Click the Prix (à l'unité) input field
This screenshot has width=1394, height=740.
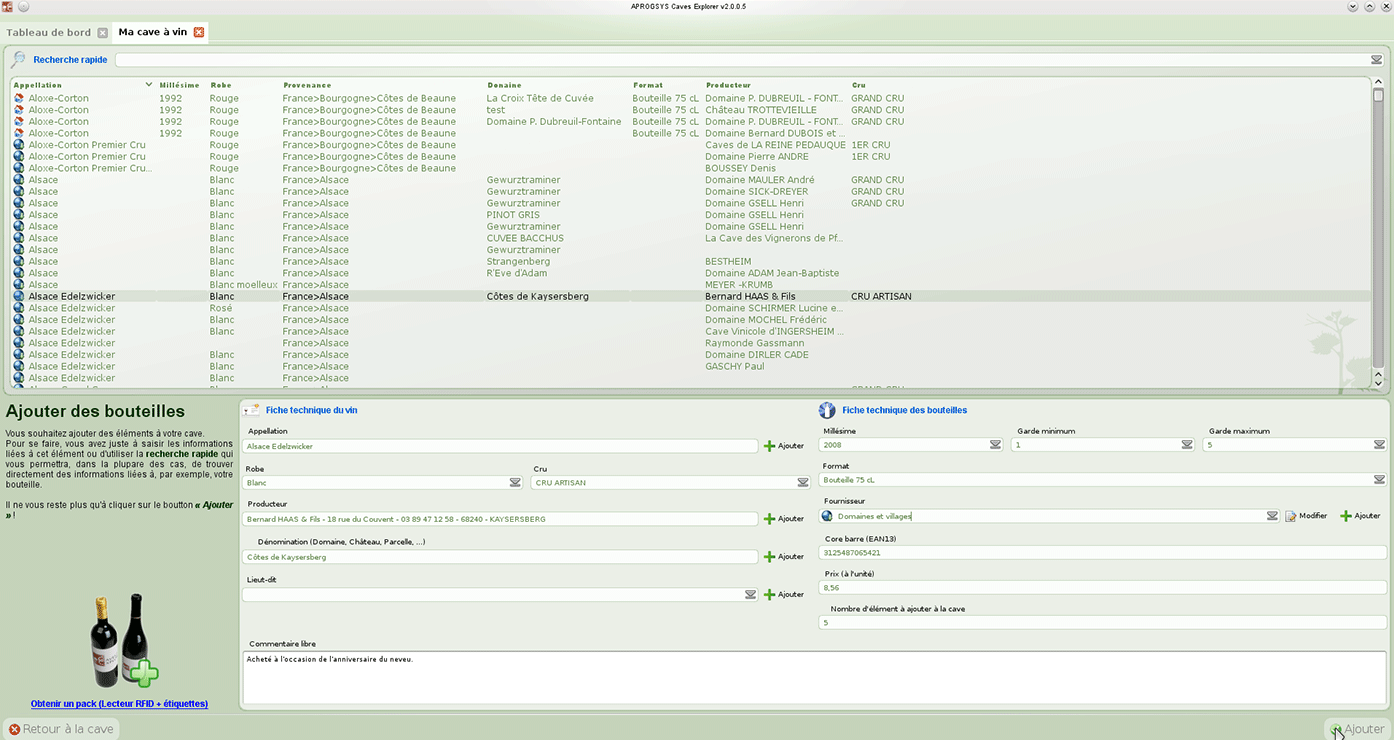click(x=1103, y=587)
